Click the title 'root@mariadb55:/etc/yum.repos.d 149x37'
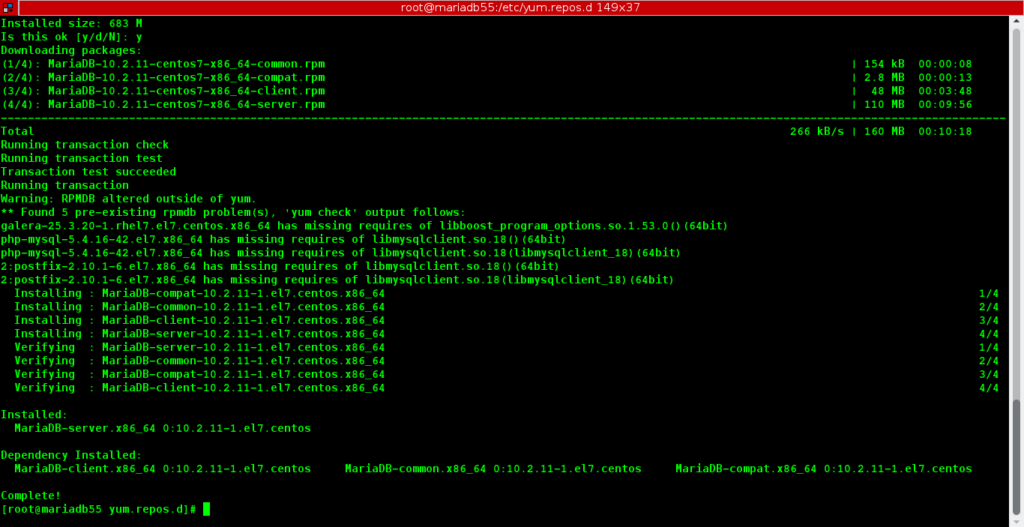Viewport: 1024px width, 527px height. [x=520, y=8]
